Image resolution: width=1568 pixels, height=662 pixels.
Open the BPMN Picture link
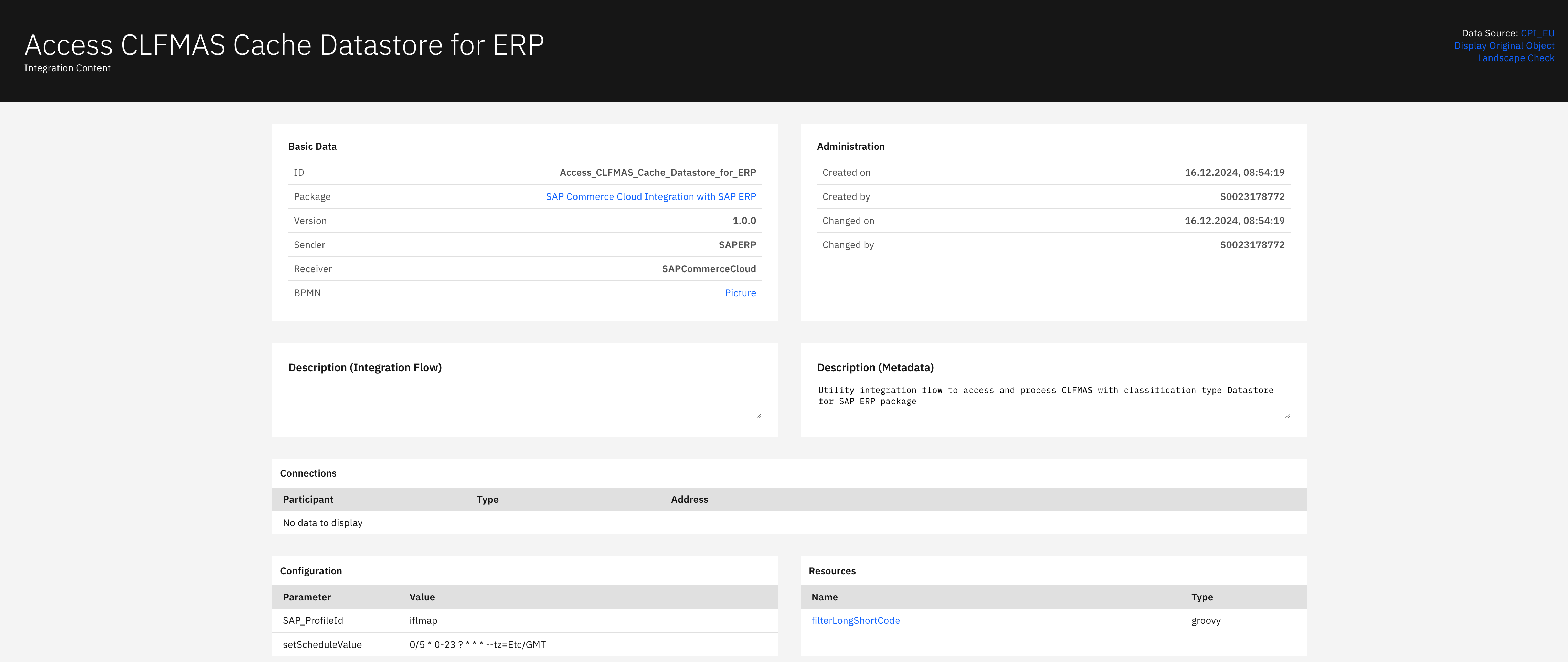(x=740, y=293)
